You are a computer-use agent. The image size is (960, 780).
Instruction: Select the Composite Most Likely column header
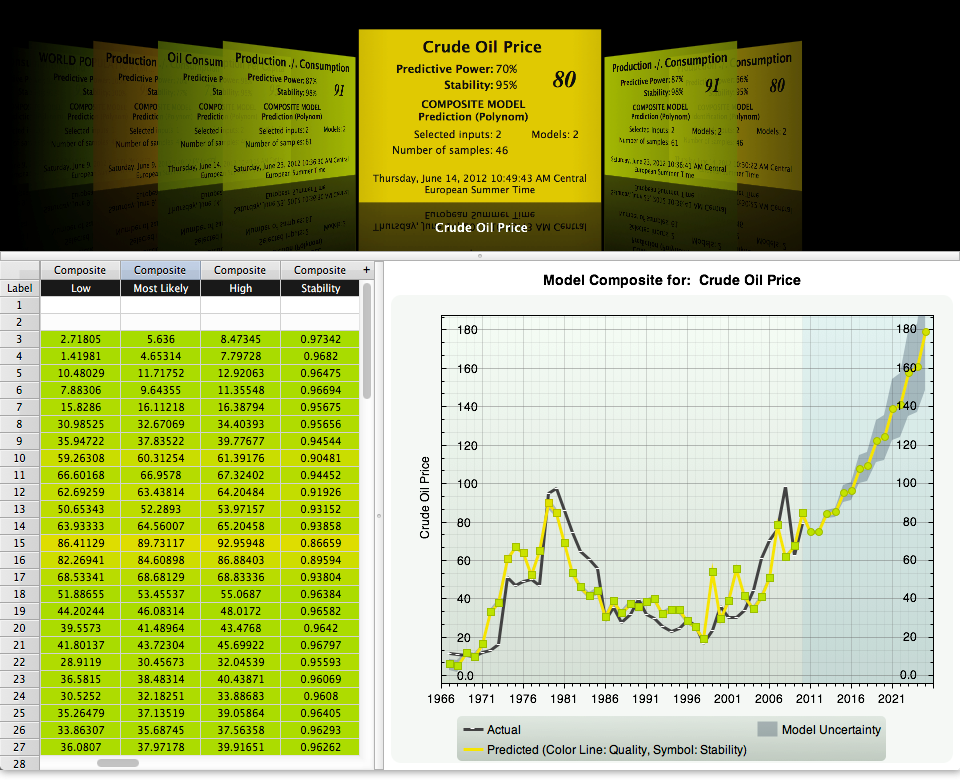tap(160, 270)
